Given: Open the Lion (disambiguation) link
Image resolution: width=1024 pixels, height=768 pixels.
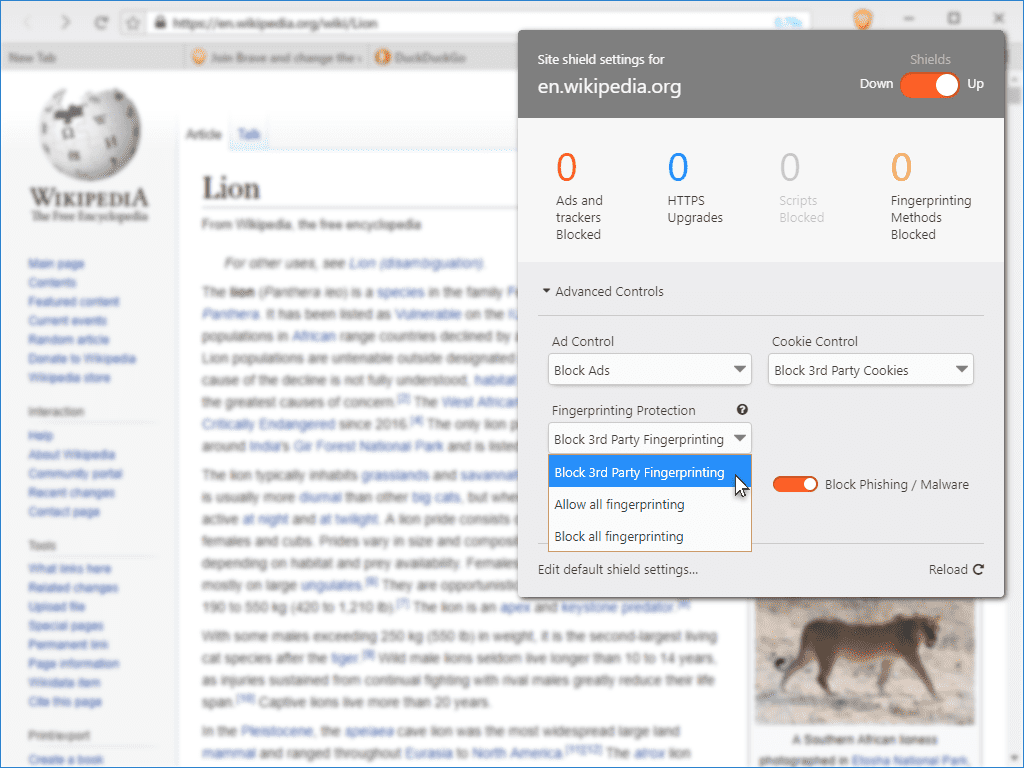Looking at the screenshot, I should click(x=416, y=263).
